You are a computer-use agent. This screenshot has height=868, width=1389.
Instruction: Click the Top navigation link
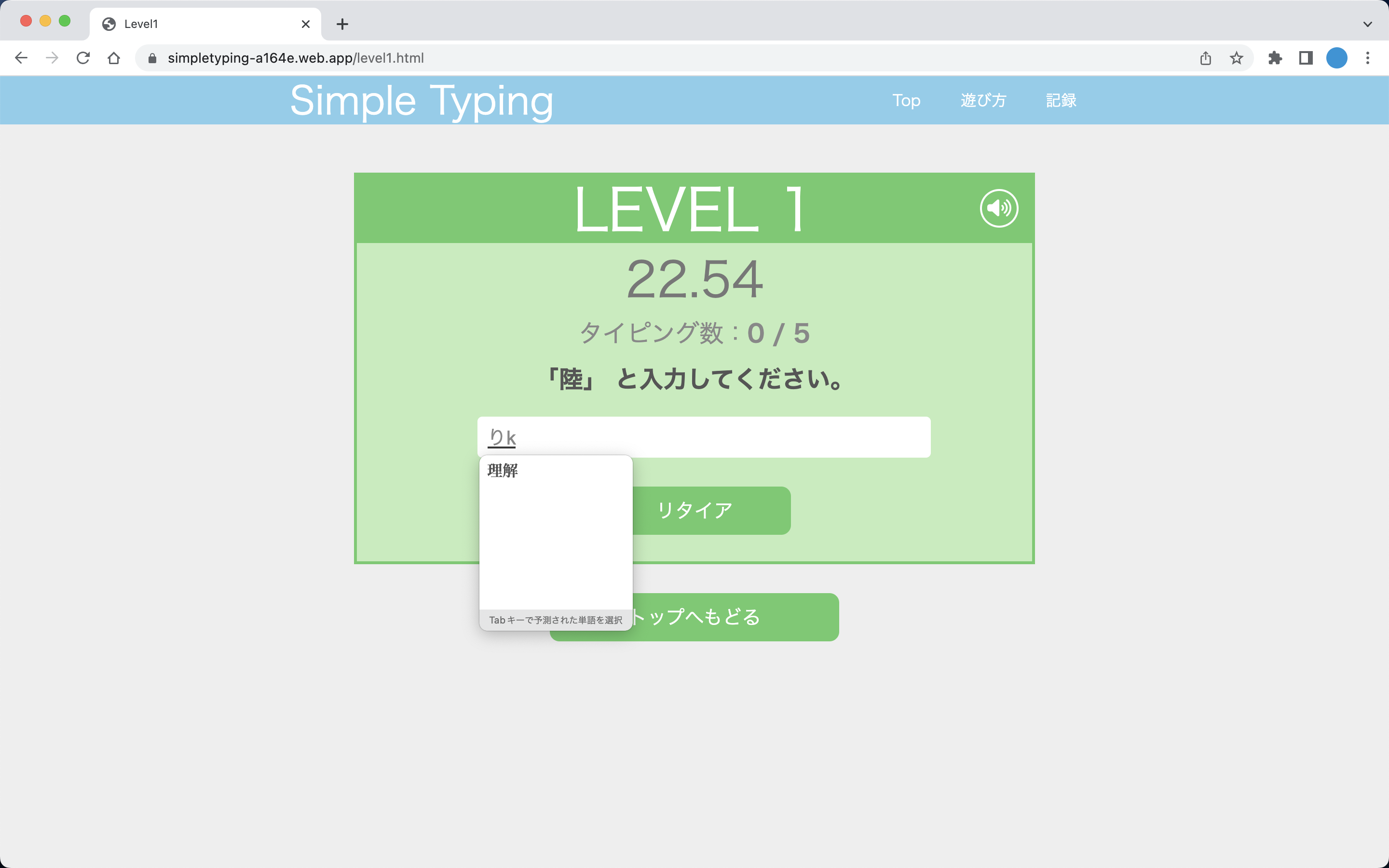point(906,100)
